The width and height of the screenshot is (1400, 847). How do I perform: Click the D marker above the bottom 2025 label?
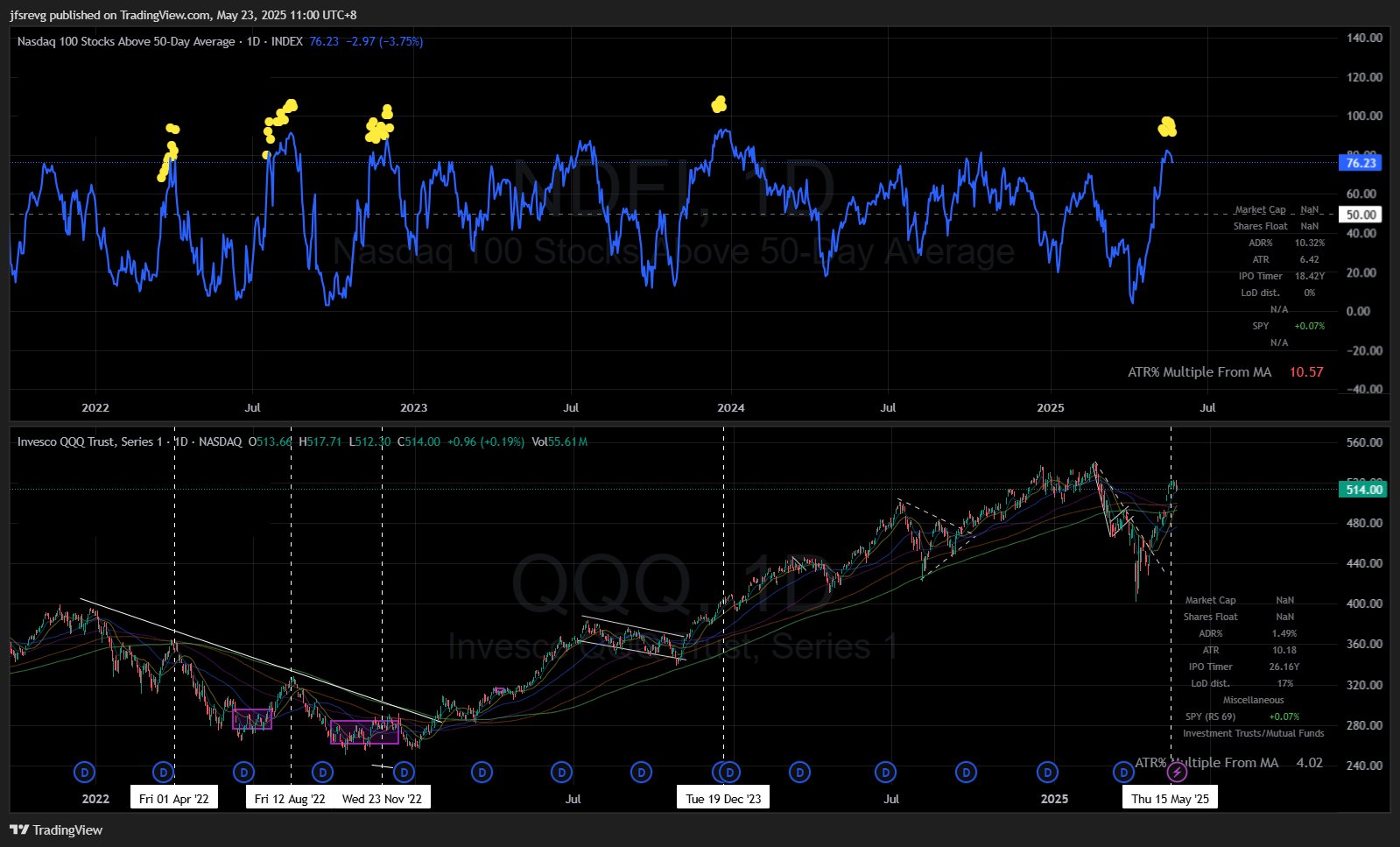(1047, 772)
